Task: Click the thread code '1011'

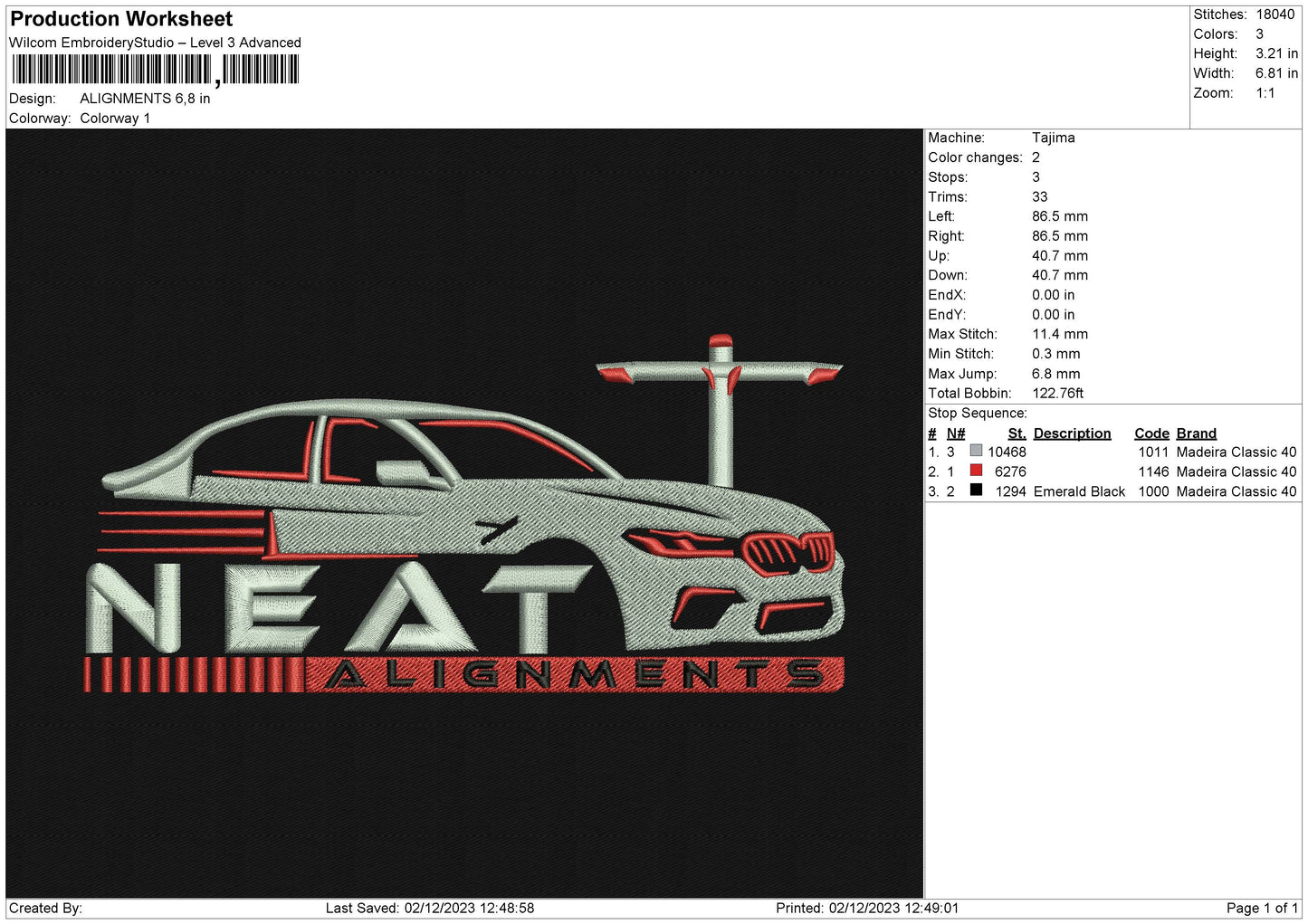Action: pos(1153,452)
